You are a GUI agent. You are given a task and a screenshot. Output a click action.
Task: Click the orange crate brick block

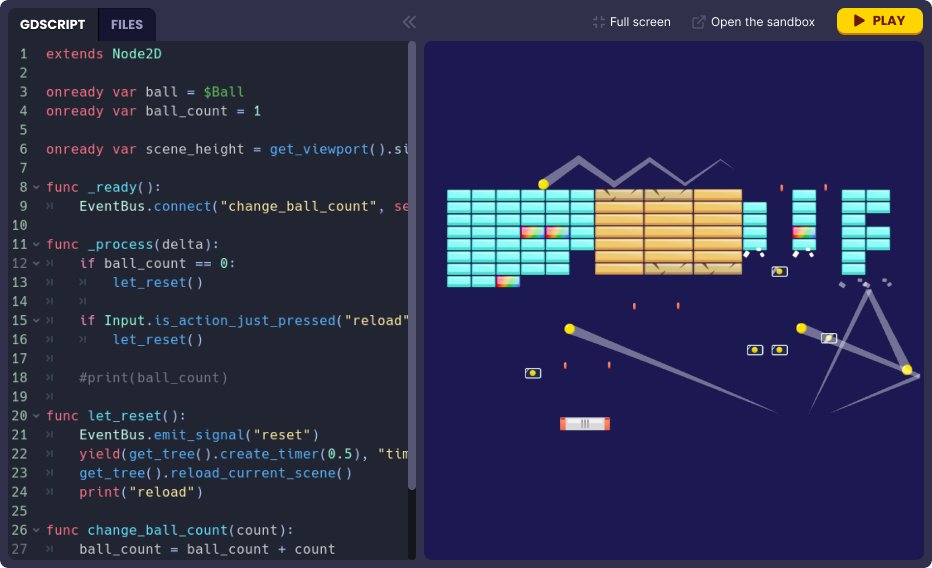pos(668,232)
